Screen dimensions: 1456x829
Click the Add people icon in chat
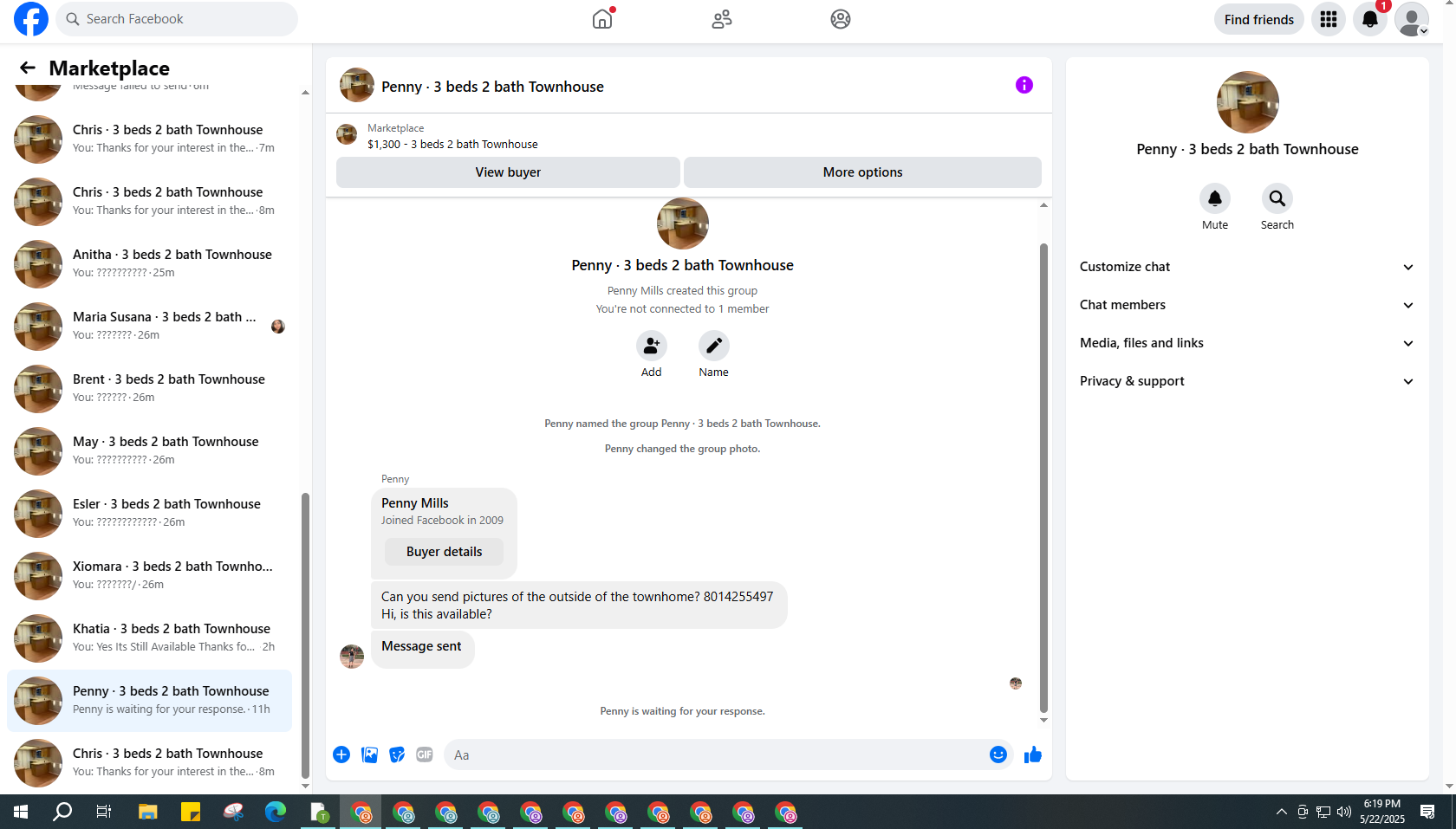(x=652, y=346)
